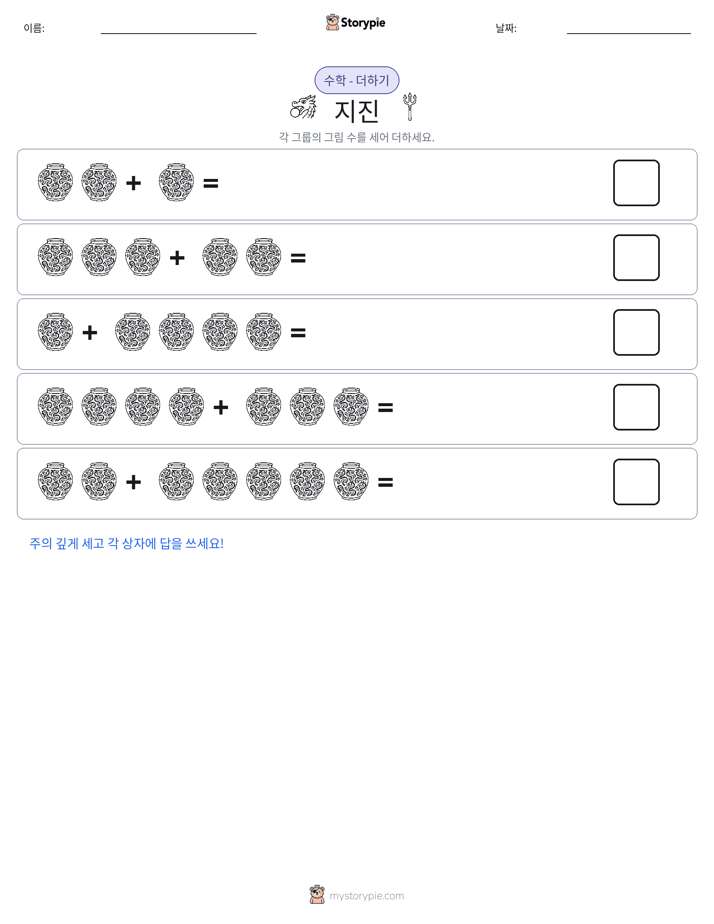Screen dimensions: 714x924
Task: Select the answer box in the fourth row
Action: click(636, 407)
